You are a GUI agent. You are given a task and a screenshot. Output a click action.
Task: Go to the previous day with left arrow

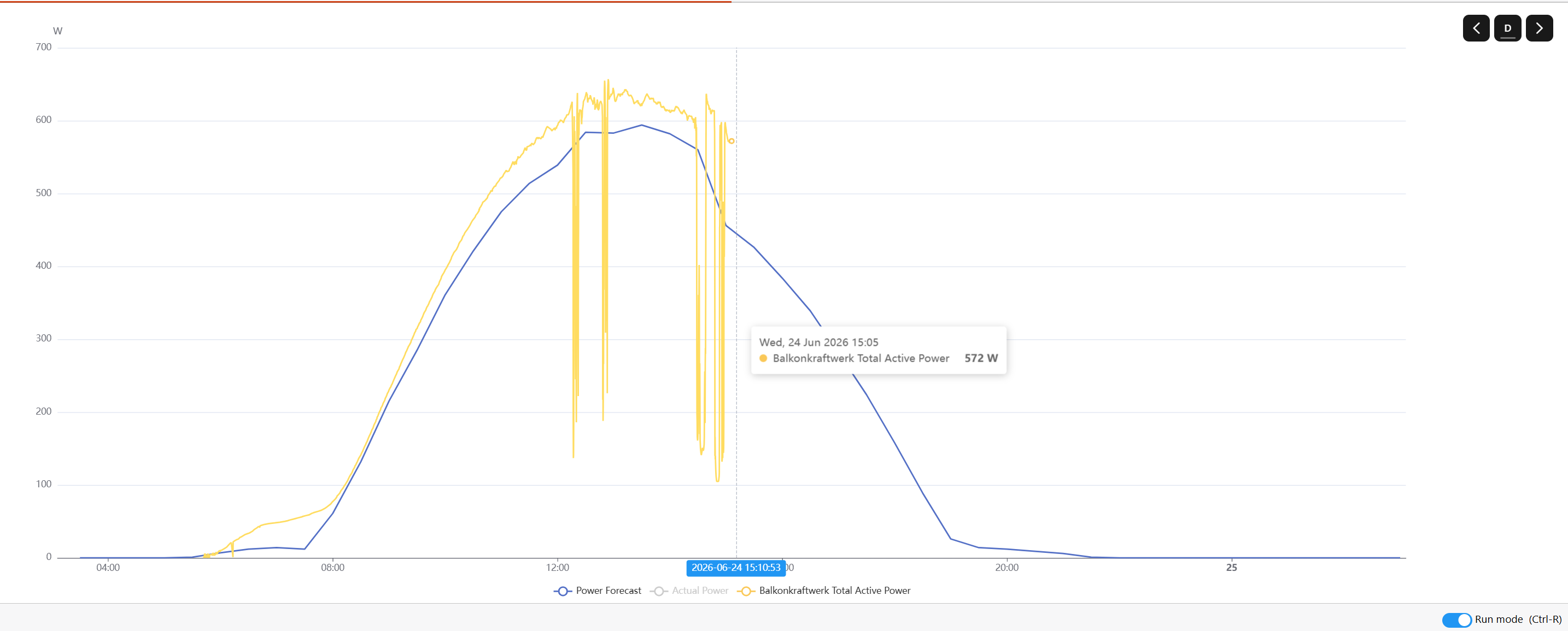pyautogui.click(x=1476, y=28)
